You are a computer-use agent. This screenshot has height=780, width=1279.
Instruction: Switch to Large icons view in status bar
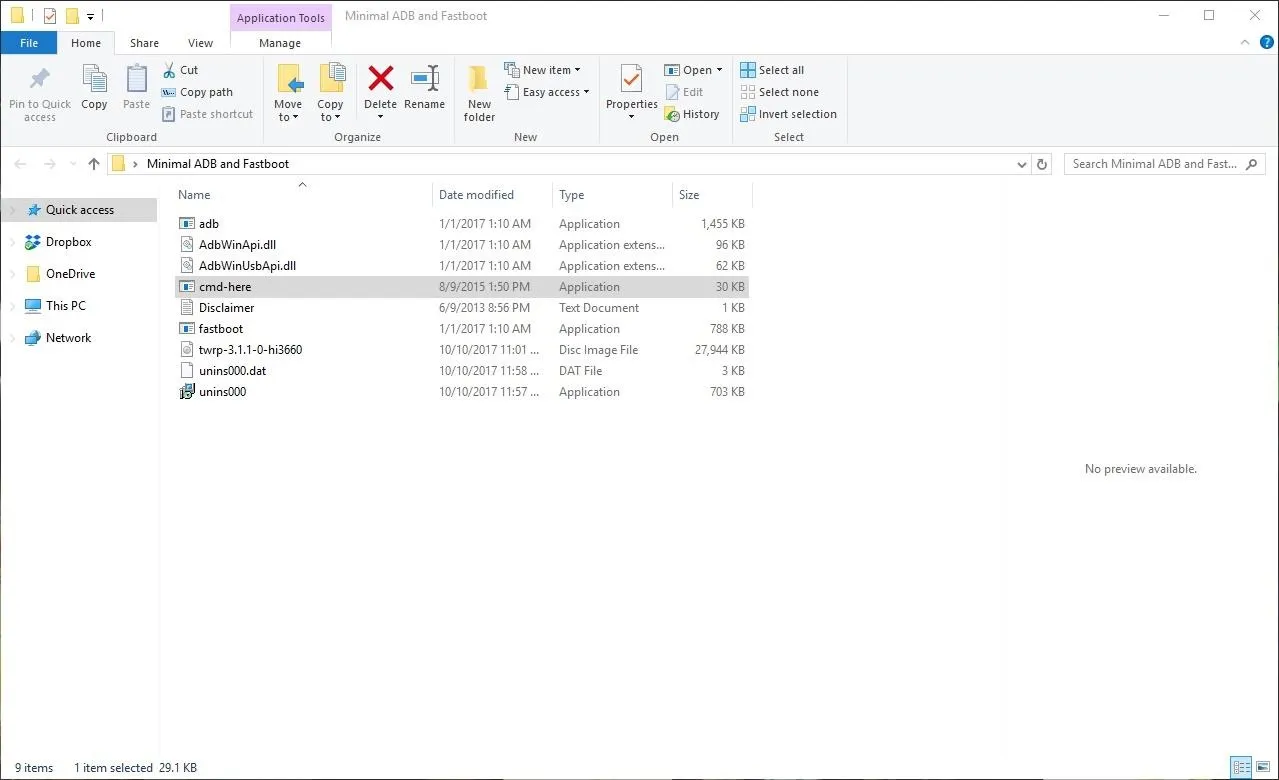point(1264,768)
